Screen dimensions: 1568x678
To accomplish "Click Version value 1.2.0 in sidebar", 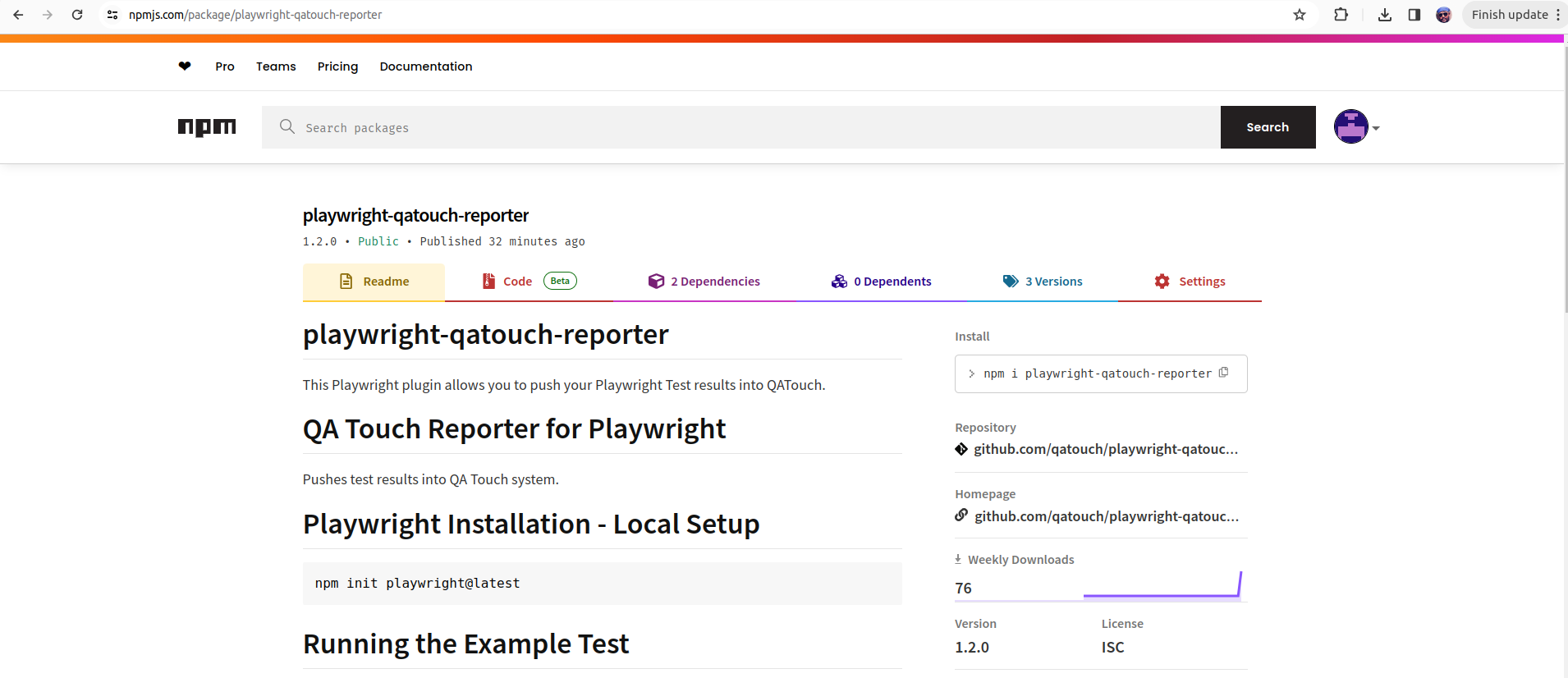I will coord(972,648).
